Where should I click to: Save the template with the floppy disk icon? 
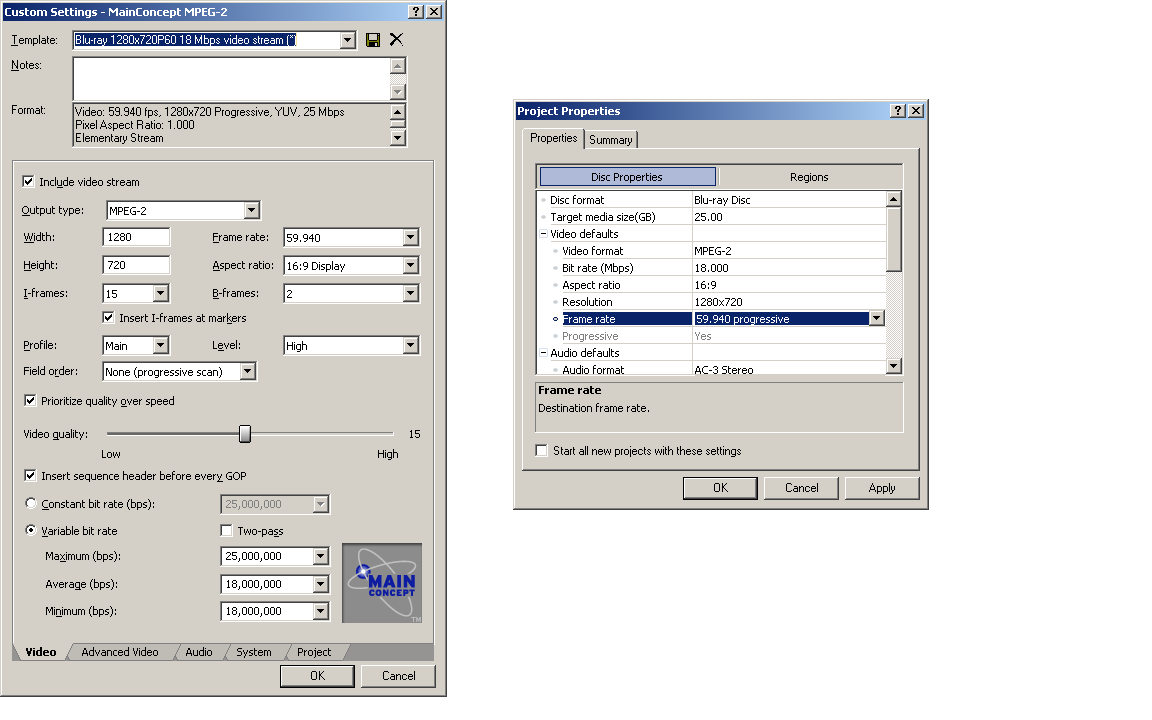tap(373, 40)
